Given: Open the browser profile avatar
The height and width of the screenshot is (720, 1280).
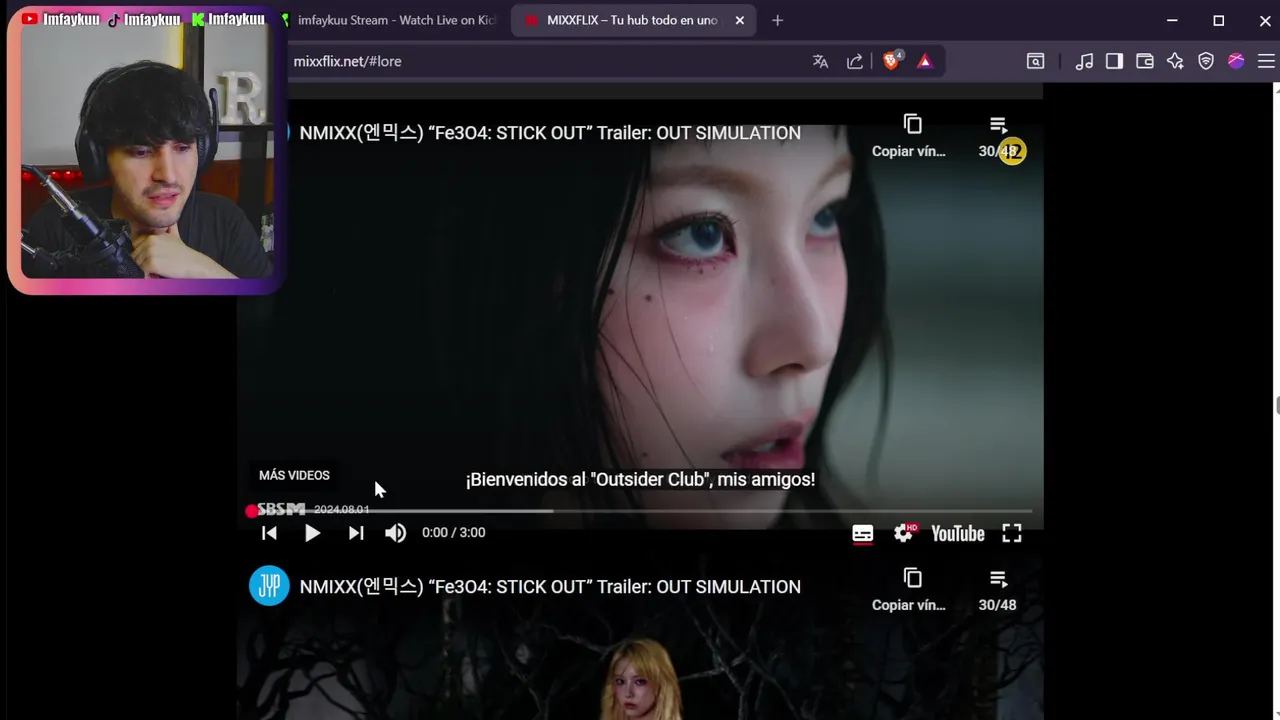Looking at the screenshot, I should 1236,61.
